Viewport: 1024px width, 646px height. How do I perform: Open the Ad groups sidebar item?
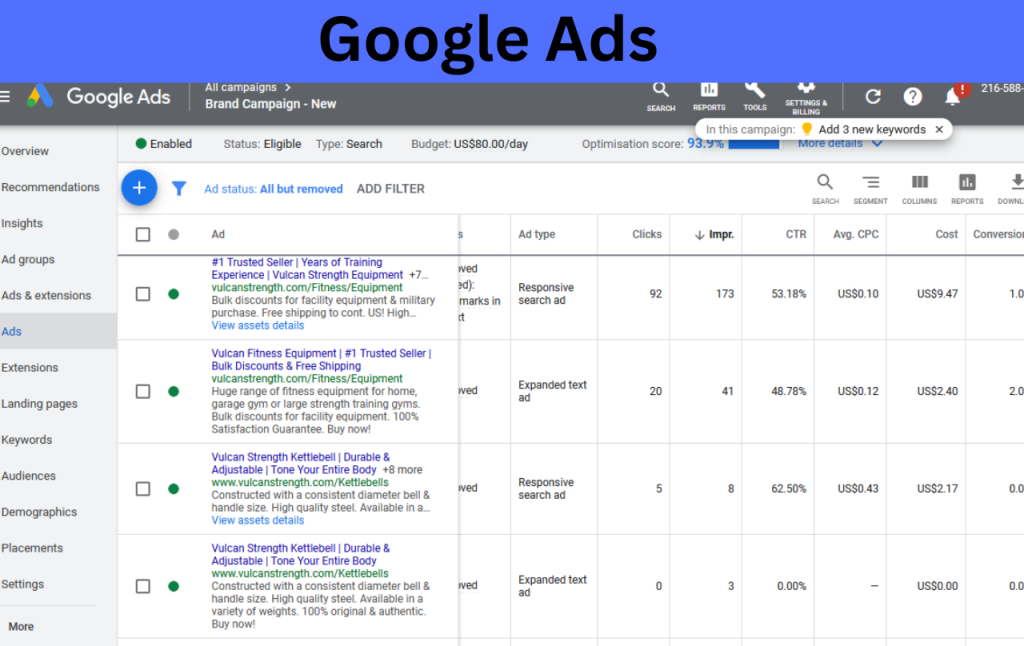pos(26,259)
